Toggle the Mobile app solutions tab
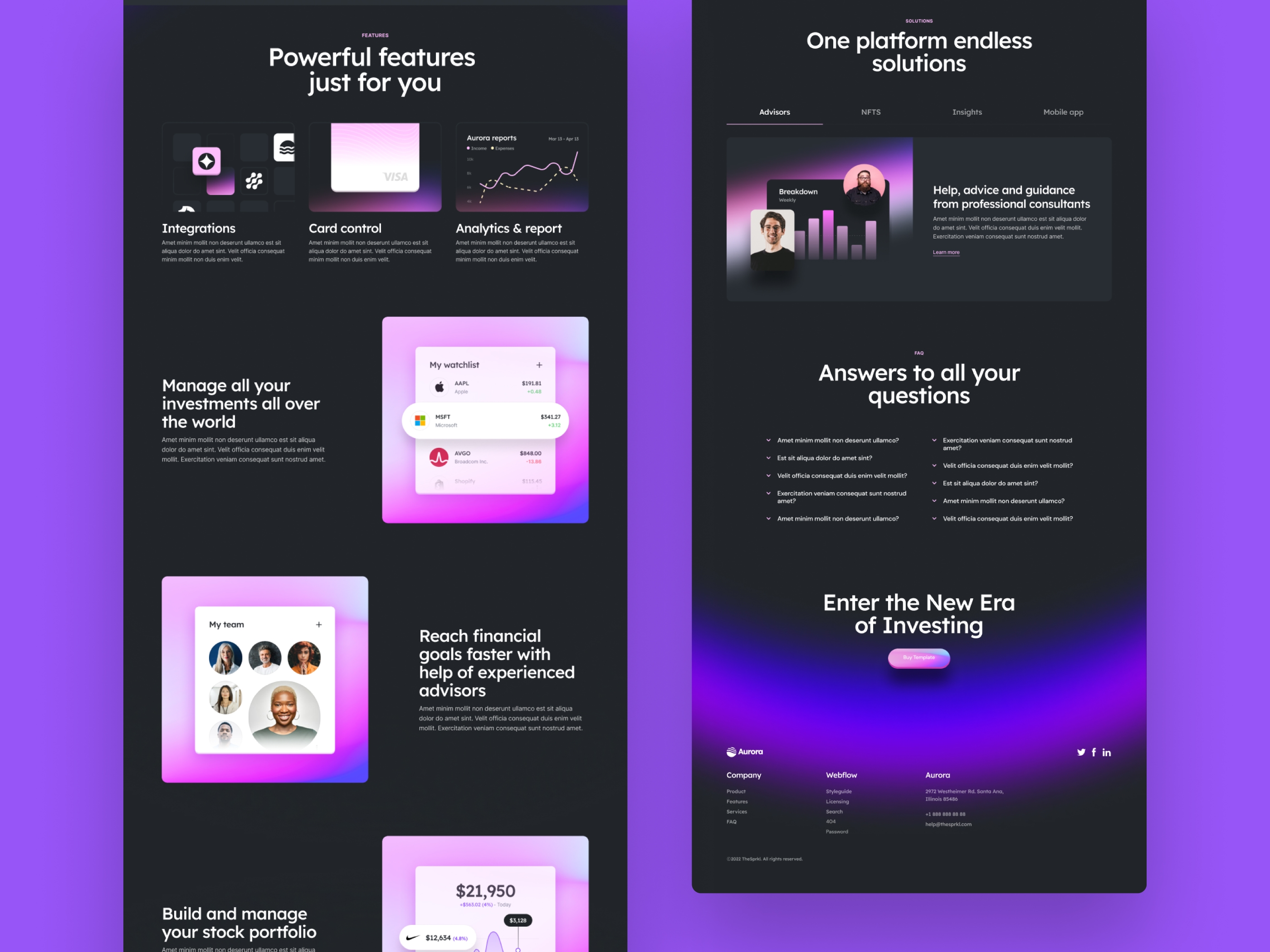1270x952 pixels. point(1063,112)
